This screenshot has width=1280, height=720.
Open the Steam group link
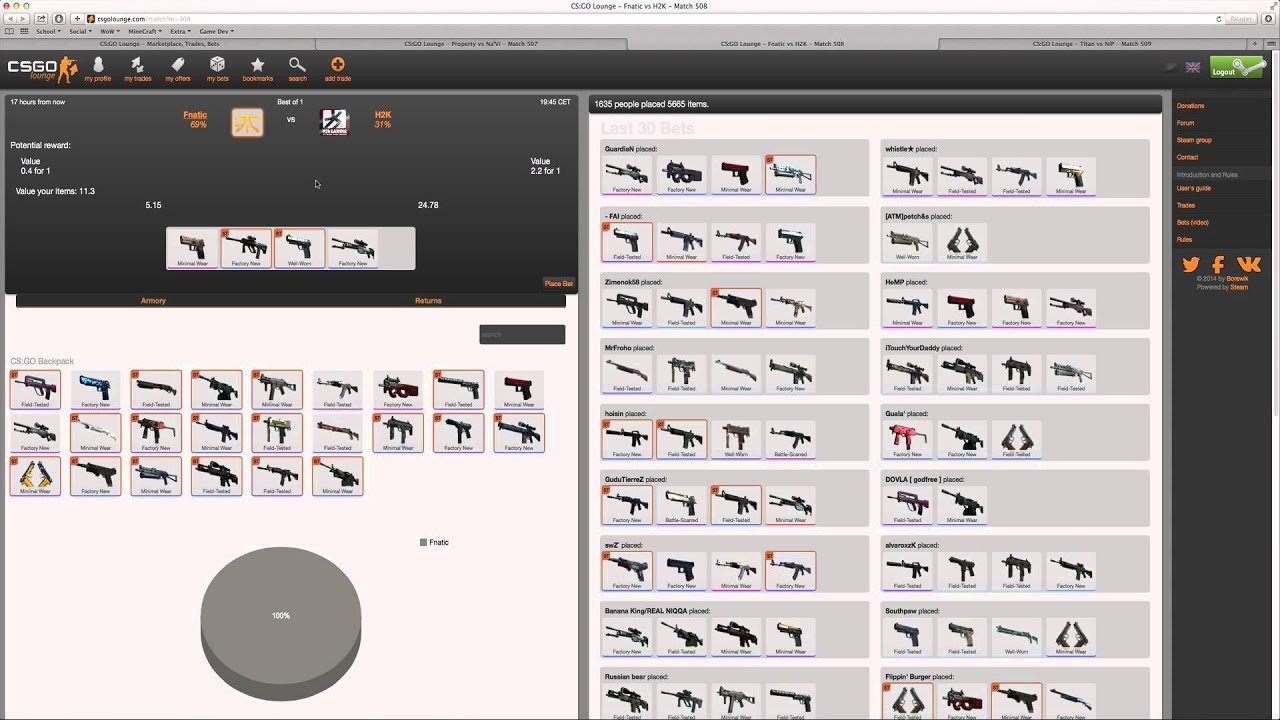pos(1194,140)
